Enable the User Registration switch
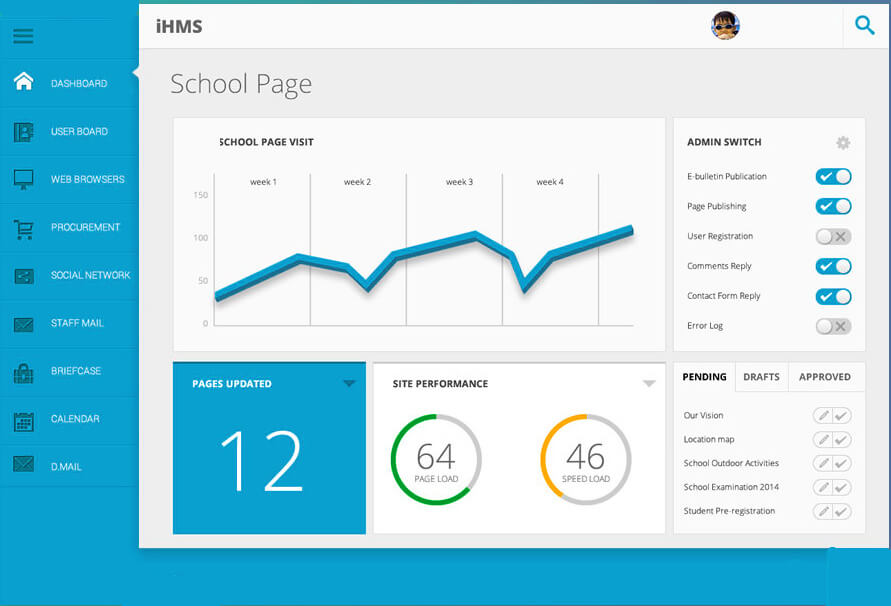 (833, 237)
